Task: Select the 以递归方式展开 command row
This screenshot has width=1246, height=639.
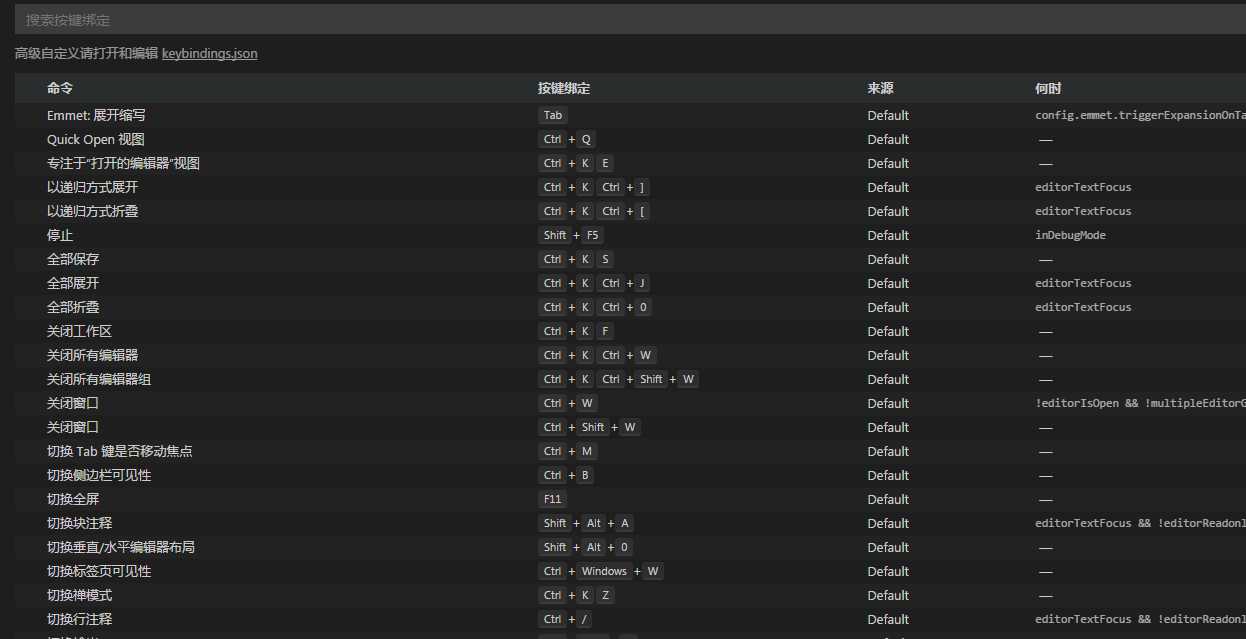Action: [92, 187]
